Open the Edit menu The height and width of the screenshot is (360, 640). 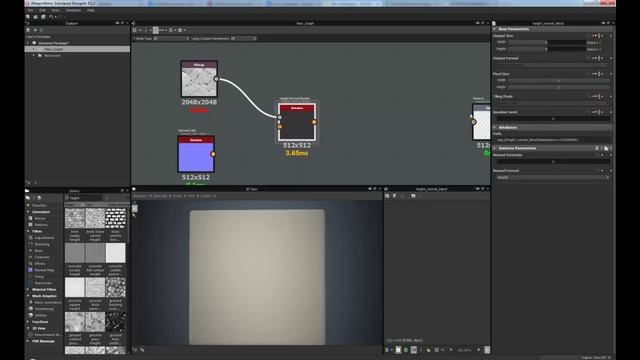tap(42, 10)
